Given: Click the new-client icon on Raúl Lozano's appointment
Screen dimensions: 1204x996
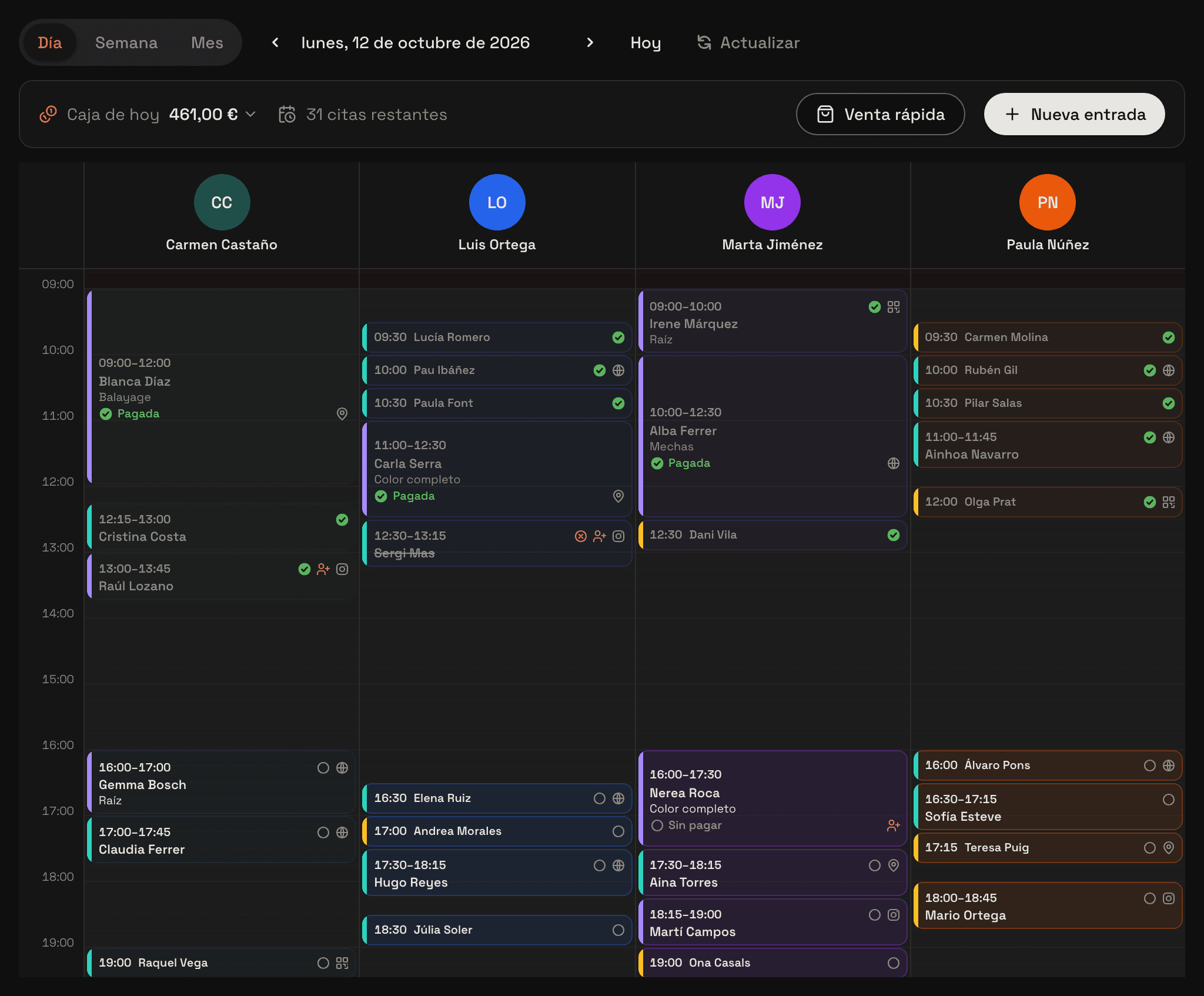Looking at the screenshot, I should pyautogui.click(x=323, y=569).
